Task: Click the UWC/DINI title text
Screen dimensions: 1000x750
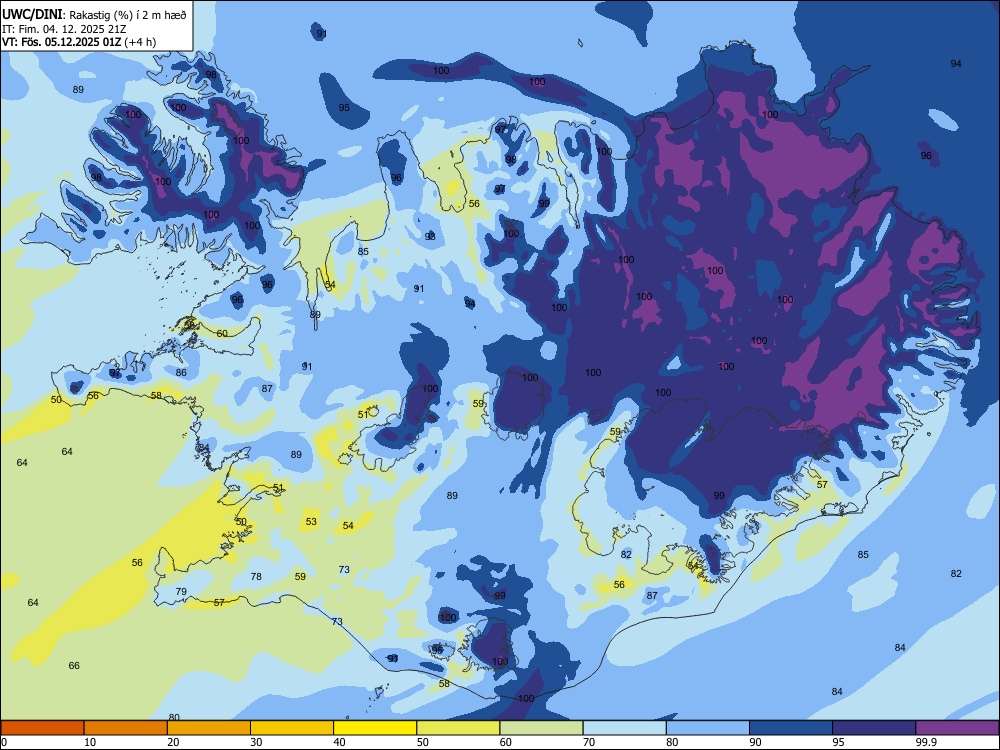Action: point(33,14)
